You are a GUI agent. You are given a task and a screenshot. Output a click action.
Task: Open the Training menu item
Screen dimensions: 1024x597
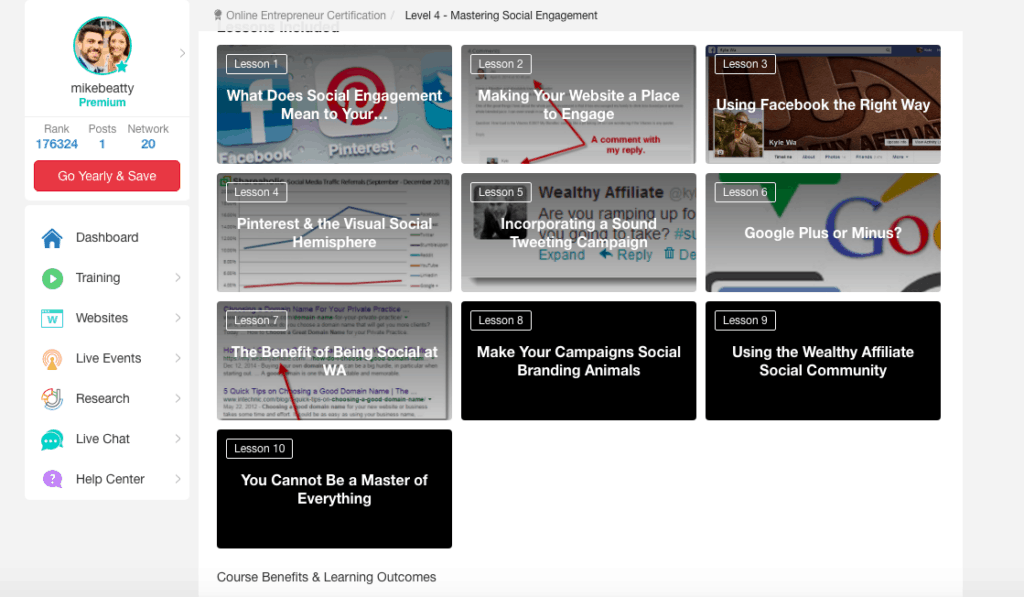click(107, 278)
